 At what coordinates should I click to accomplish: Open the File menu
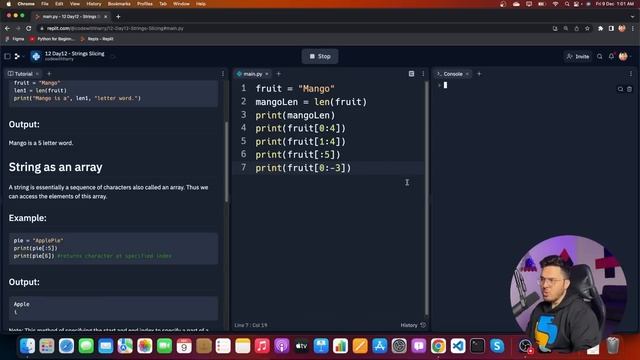tap(45, 4)
